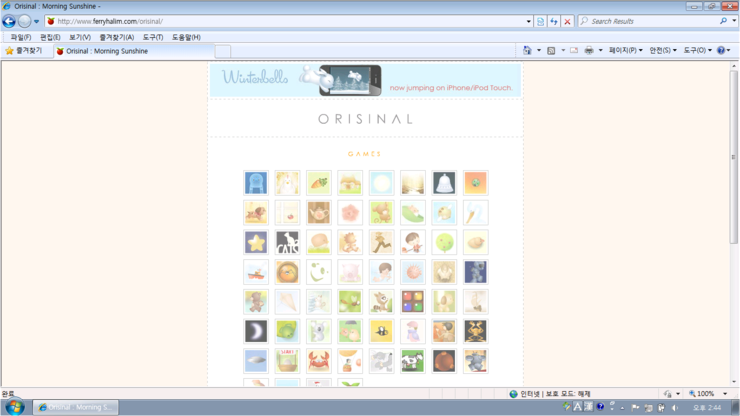Open the 페이지(P) dropdown menu
This screenshot has height=416, width=740.
625,50
